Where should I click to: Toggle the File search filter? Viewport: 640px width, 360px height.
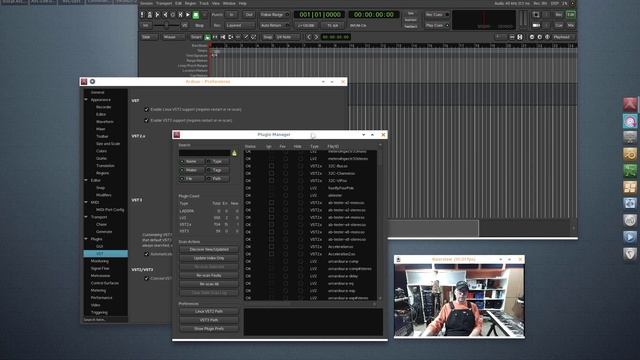[x=191, y=179]
